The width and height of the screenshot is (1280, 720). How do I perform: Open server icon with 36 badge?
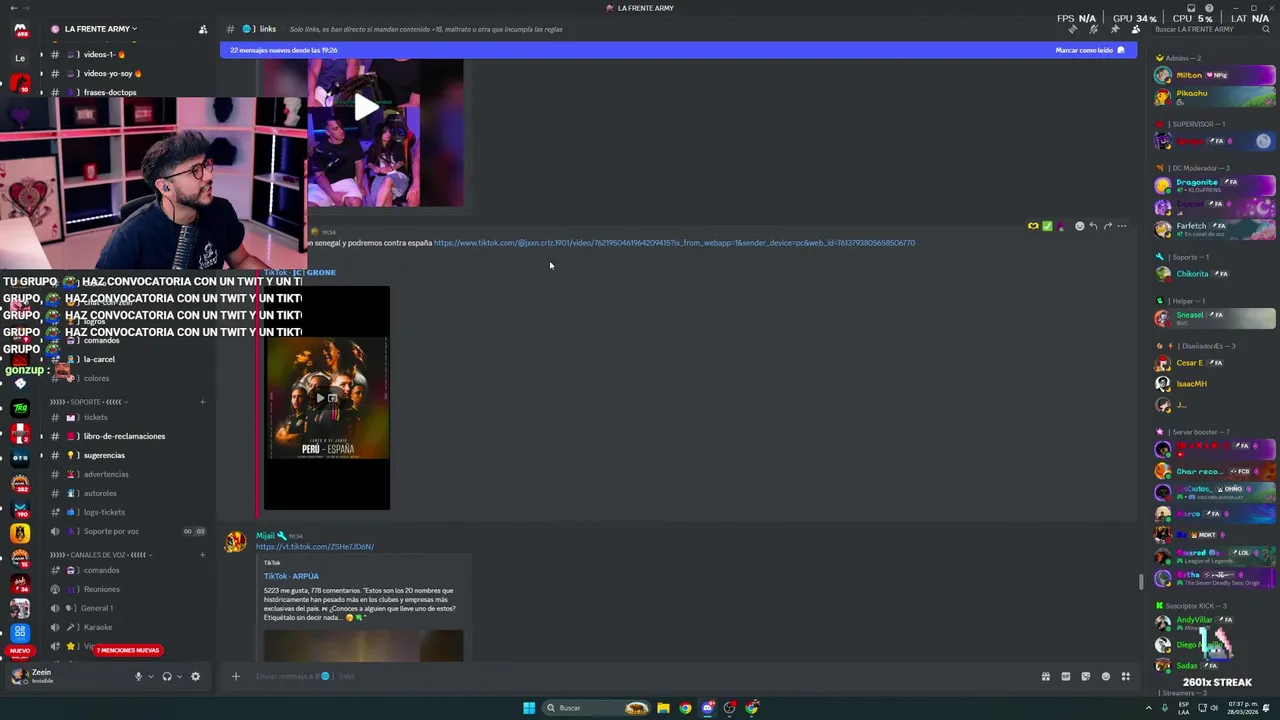[x=20, y=583]
